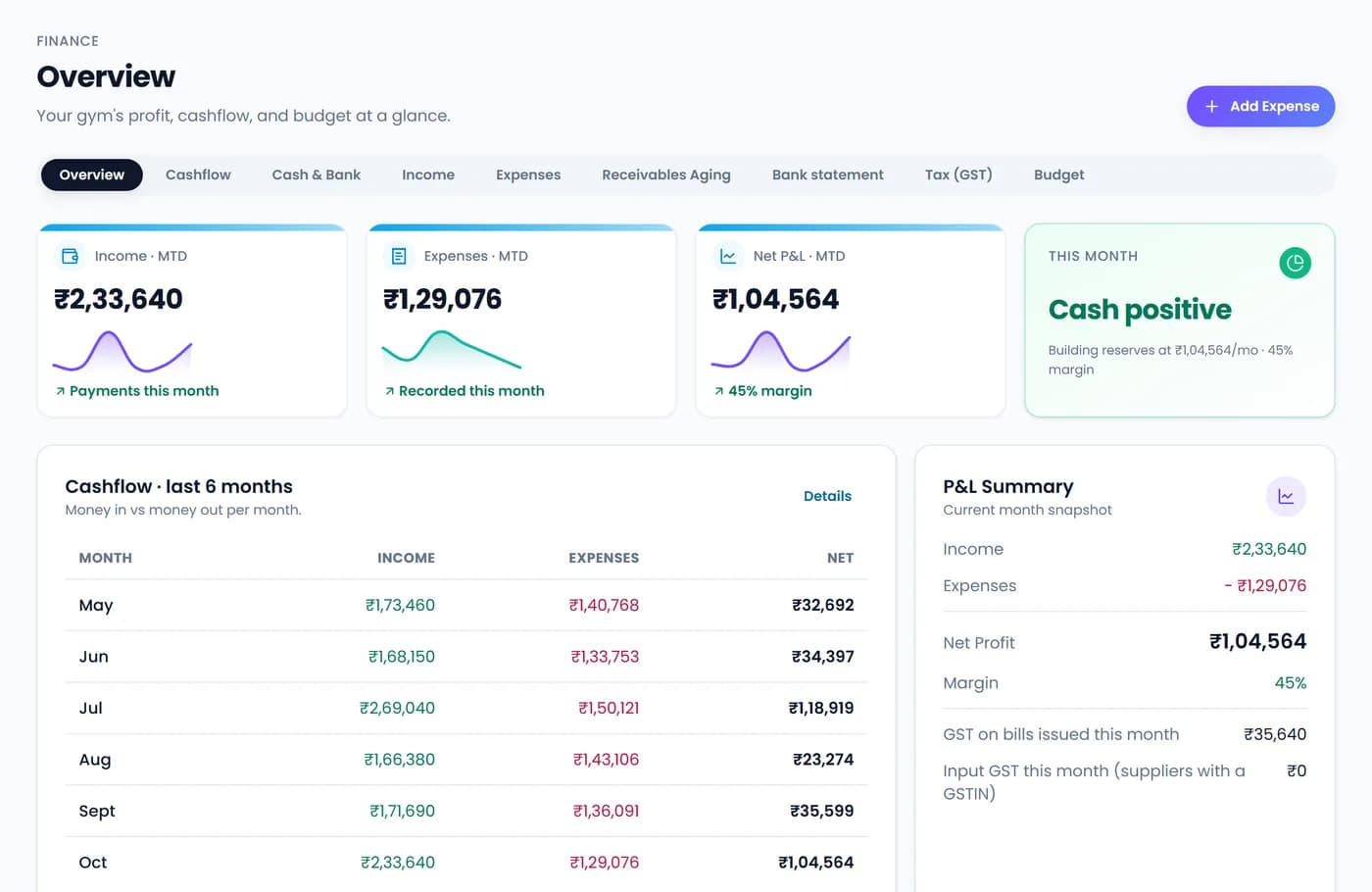Open the cashflow Details link
This screenshot has width=1372, height=892.
(x=827, y=496)
